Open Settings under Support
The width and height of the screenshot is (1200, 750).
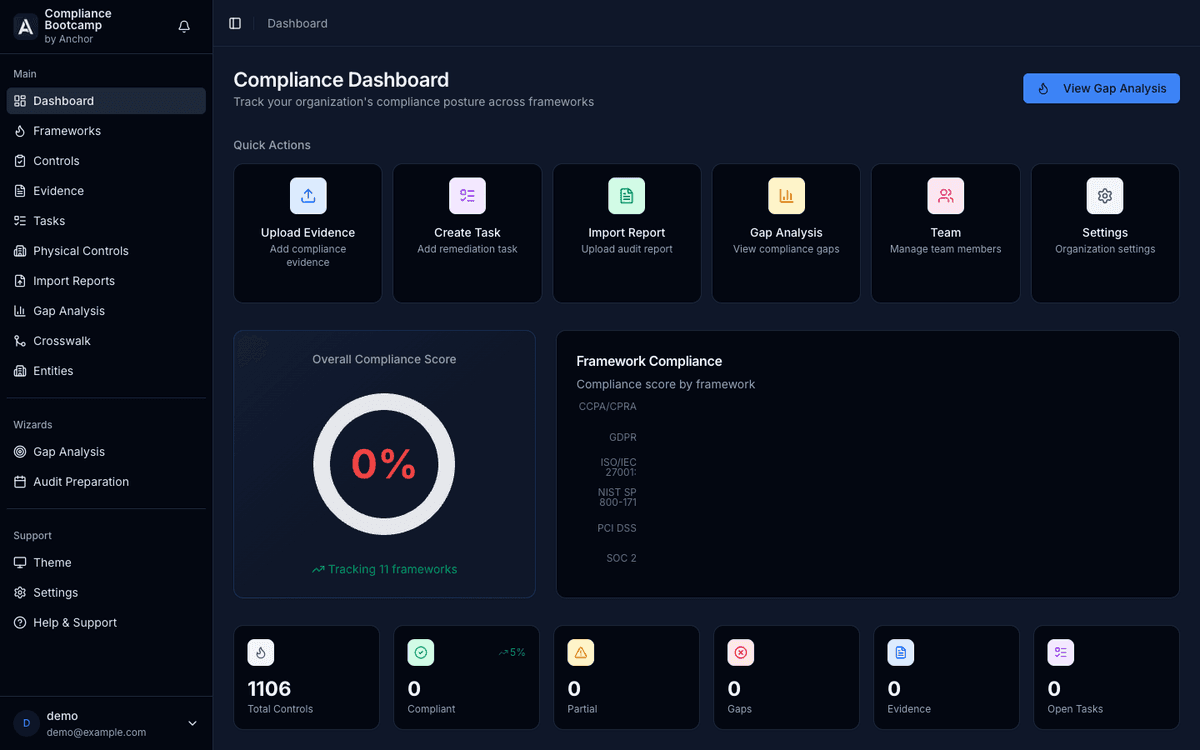[x=106, y=593]
